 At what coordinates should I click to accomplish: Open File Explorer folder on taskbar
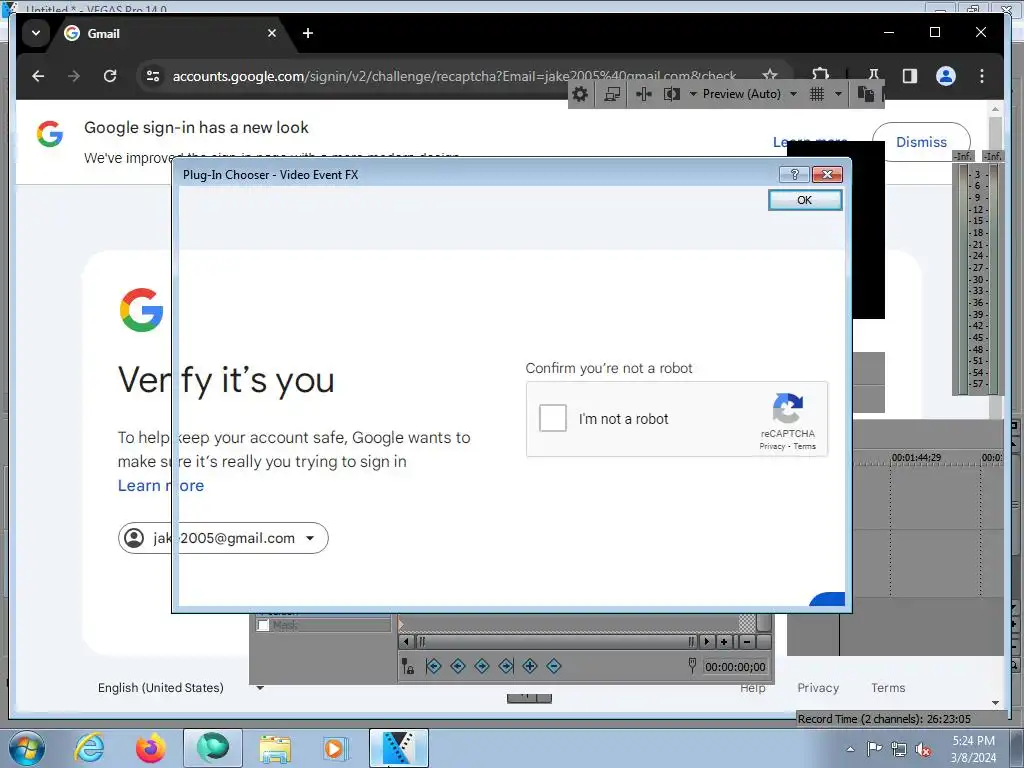pyautogui.click(x=275, y=748)
